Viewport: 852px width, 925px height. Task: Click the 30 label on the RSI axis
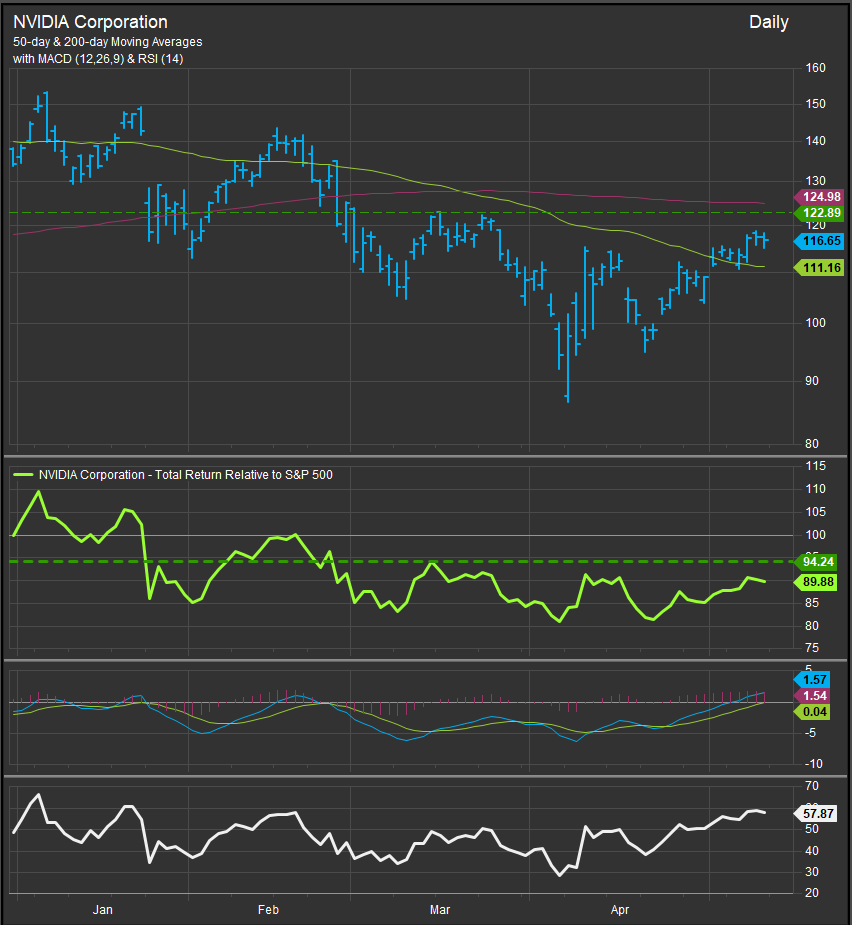click(x=812, y=872)
